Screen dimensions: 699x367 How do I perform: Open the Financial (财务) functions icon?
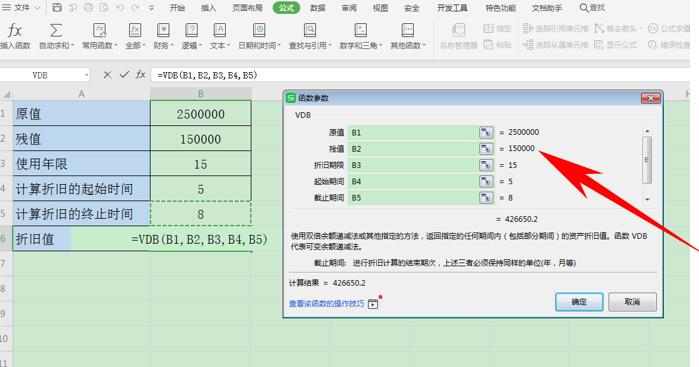(163, 30)
